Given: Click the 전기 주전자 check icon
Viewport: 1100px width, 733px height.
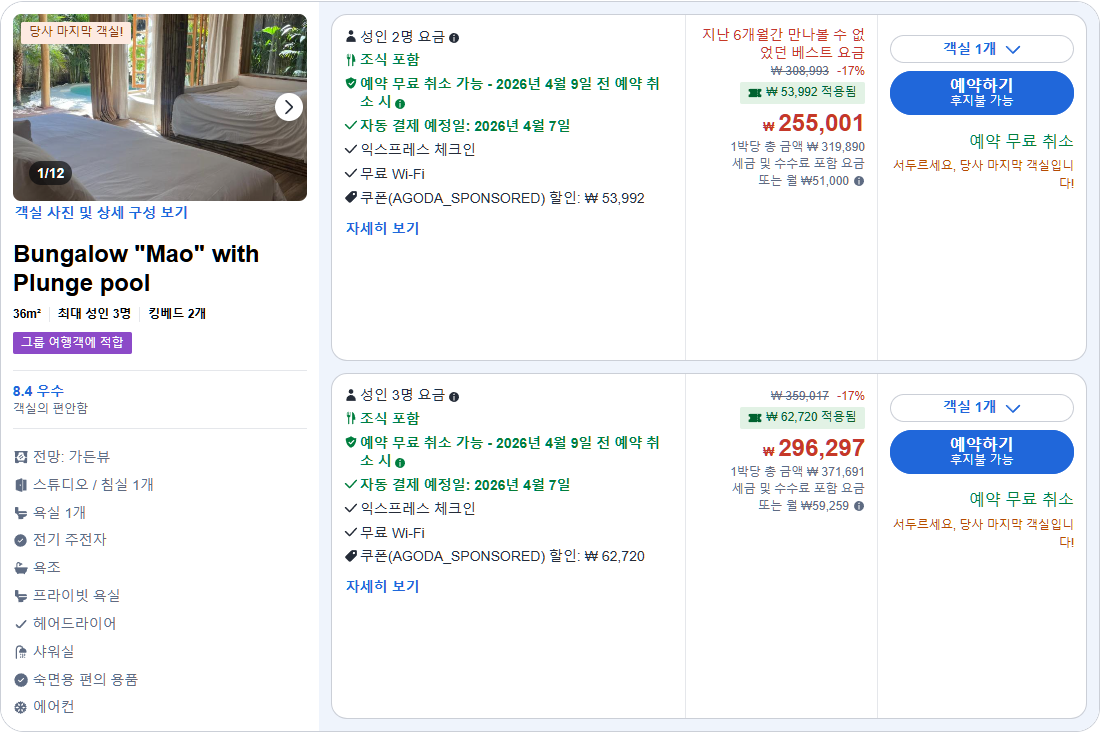Looking at the screenshot, I should tap(21, 540).
